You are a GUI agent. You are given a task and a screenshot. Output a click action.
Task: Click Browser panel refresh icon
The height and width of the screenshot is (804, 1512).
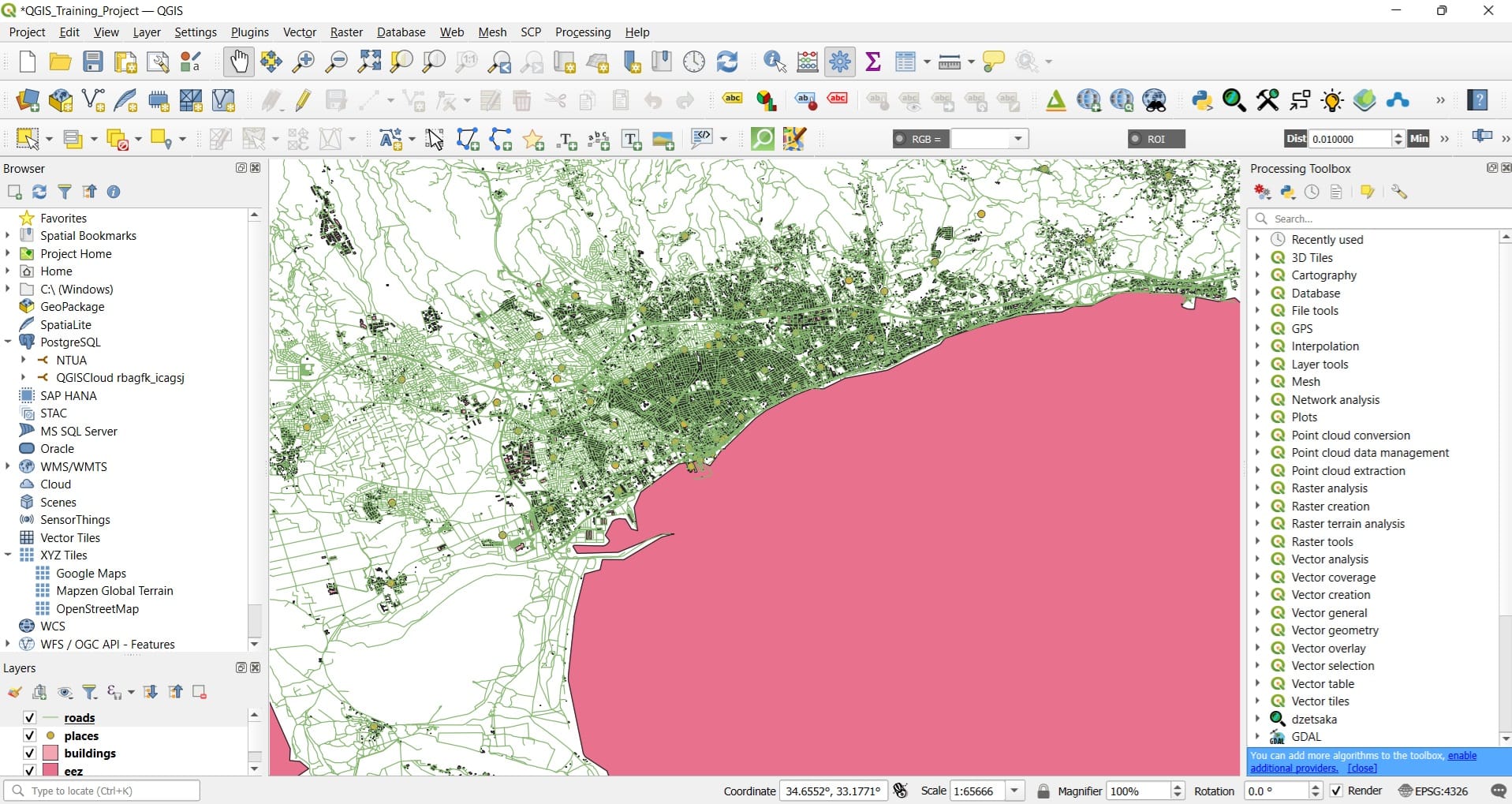(39, 192)
